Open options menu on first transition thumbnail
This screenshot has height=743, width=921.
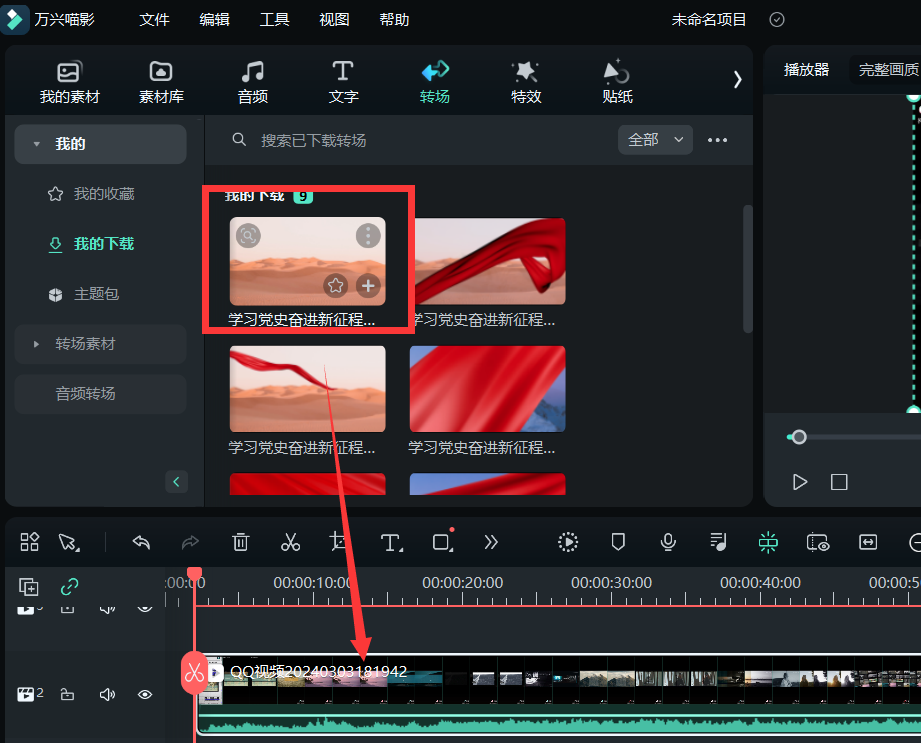point(368,236)
